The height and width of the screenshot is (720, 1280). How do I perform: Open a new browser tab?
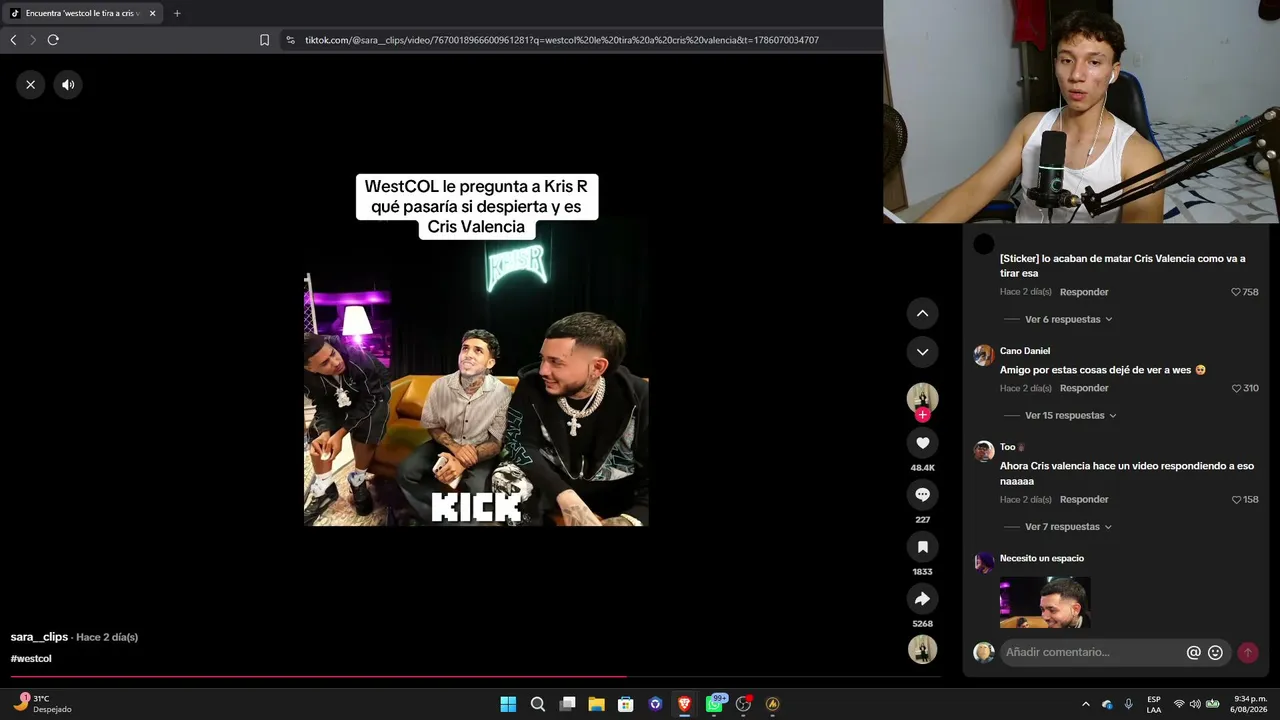coord(177,13)
